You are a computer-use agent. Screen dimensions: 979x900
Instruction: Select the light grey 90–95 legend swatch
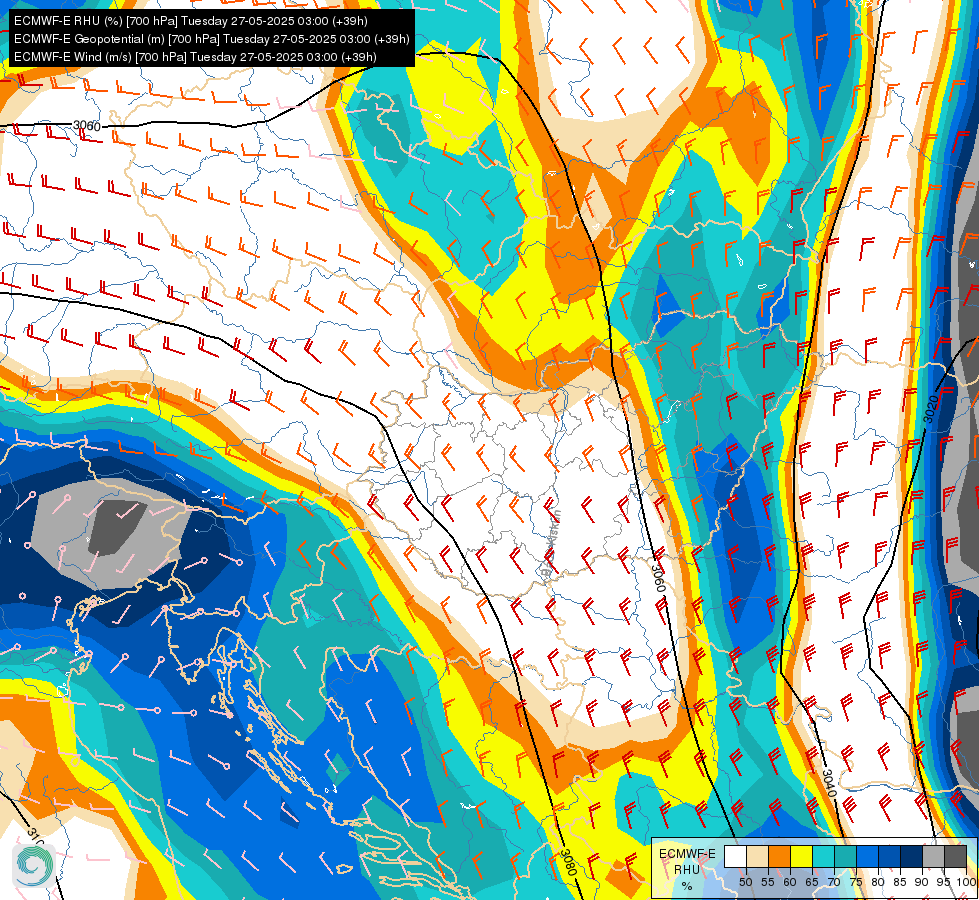pos(933,856)
